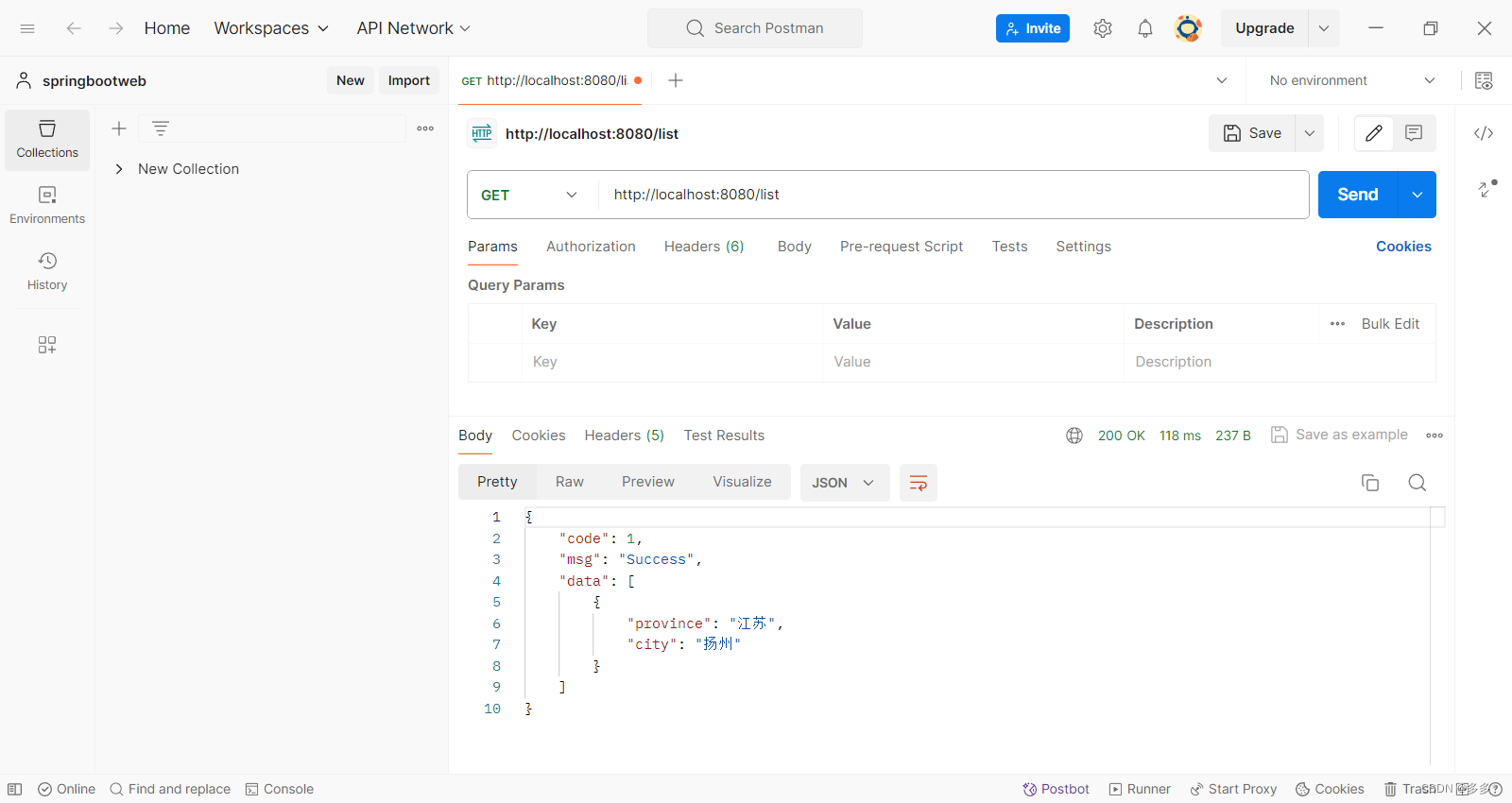1512x803 pixels.
Task: Open the Workspaces dropdown
Action: (272, 28)
